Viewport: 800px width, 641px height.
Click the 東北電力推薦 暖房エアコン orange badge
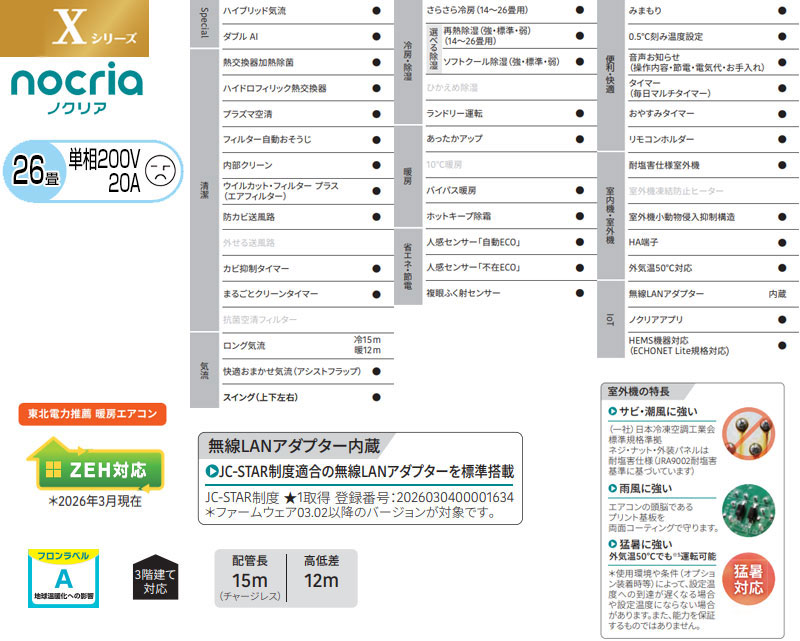click(x=92, y=413)
